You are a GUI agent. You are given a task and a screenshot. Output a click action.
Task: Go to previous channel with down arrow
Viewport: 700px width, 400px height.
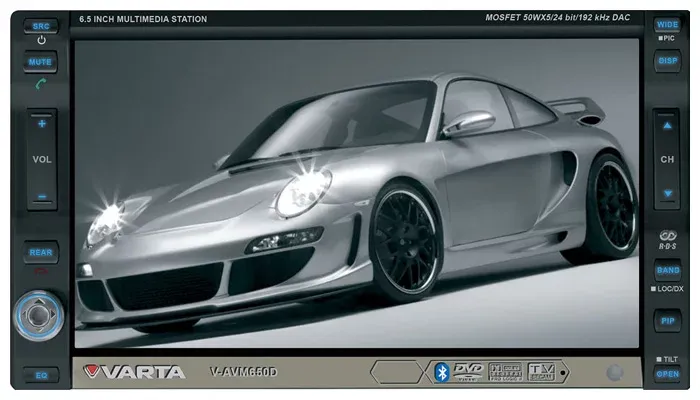pos(668,193)
